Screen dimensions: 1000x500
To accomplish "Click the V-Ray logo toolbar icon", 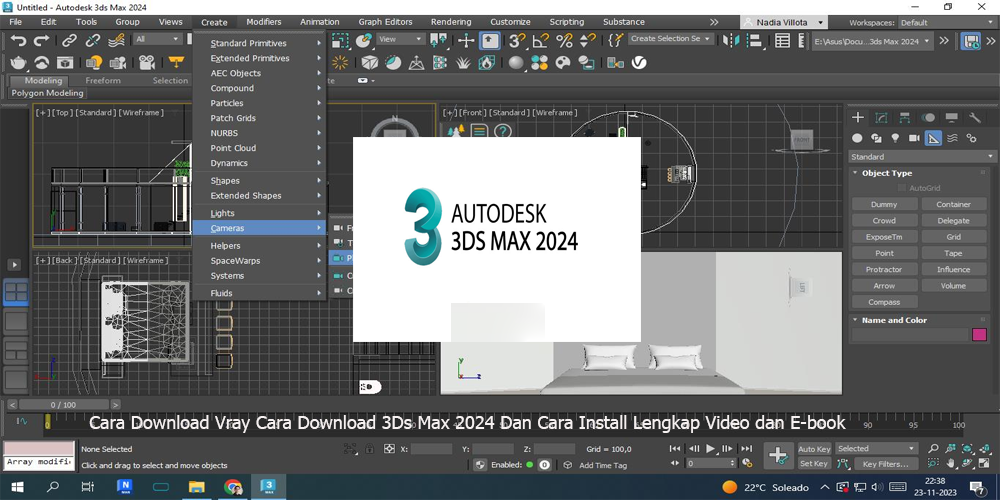I will coord(639,62).
